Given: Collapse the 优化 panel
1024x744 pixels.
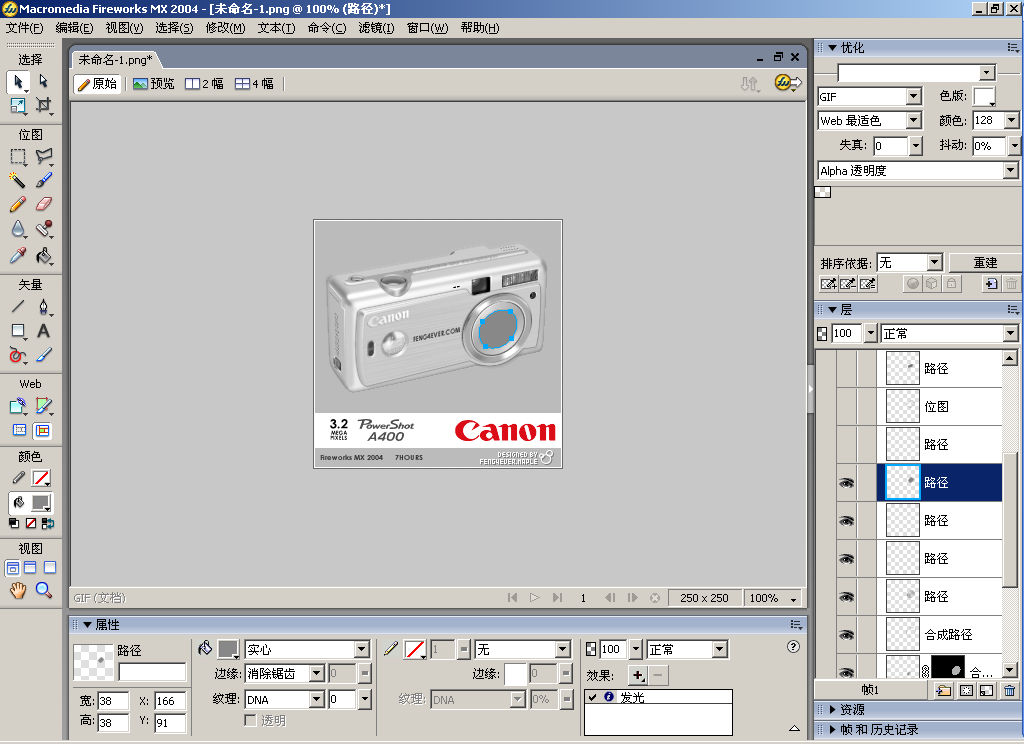Looking at the screenshot, I should 832,48.
